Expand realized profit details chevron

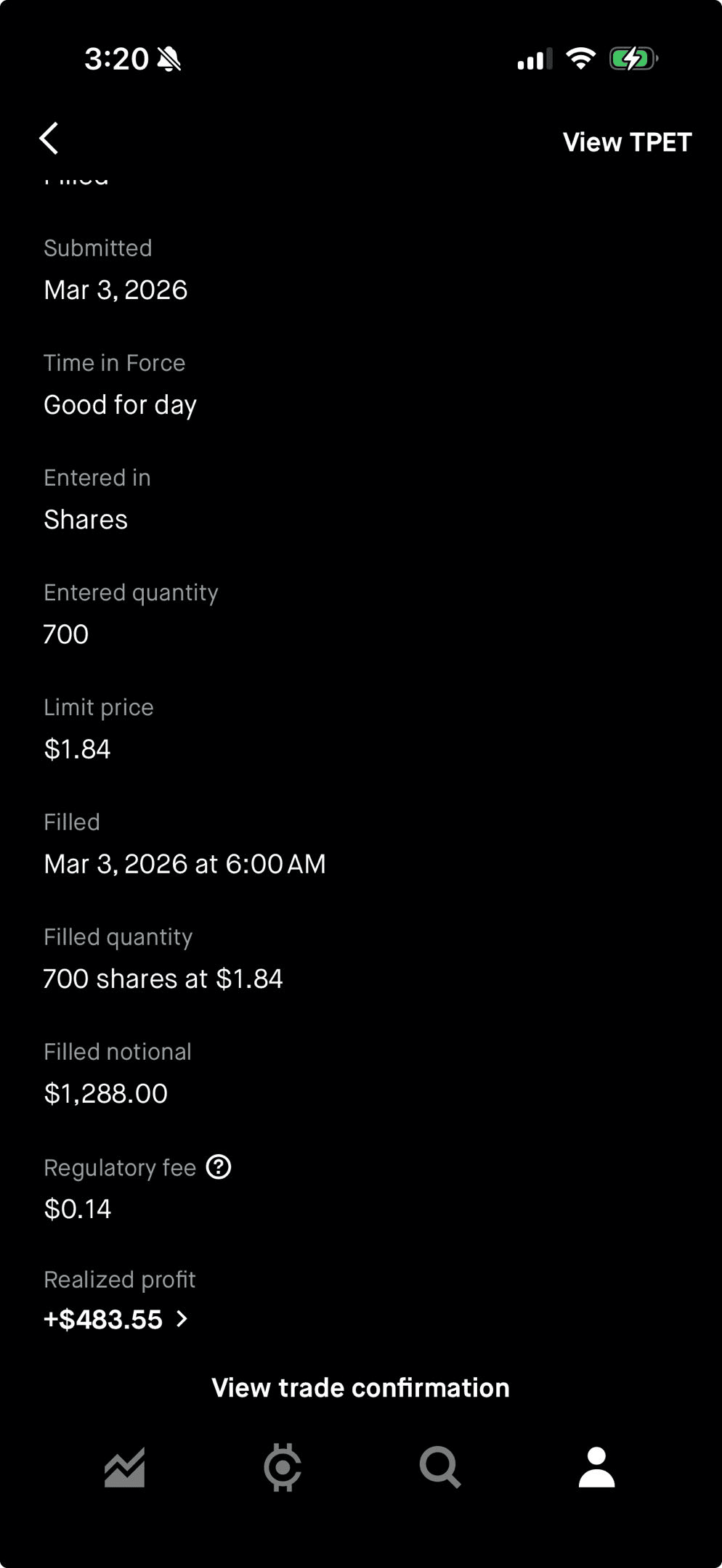pyautogui.click(x=182, y=1318)
